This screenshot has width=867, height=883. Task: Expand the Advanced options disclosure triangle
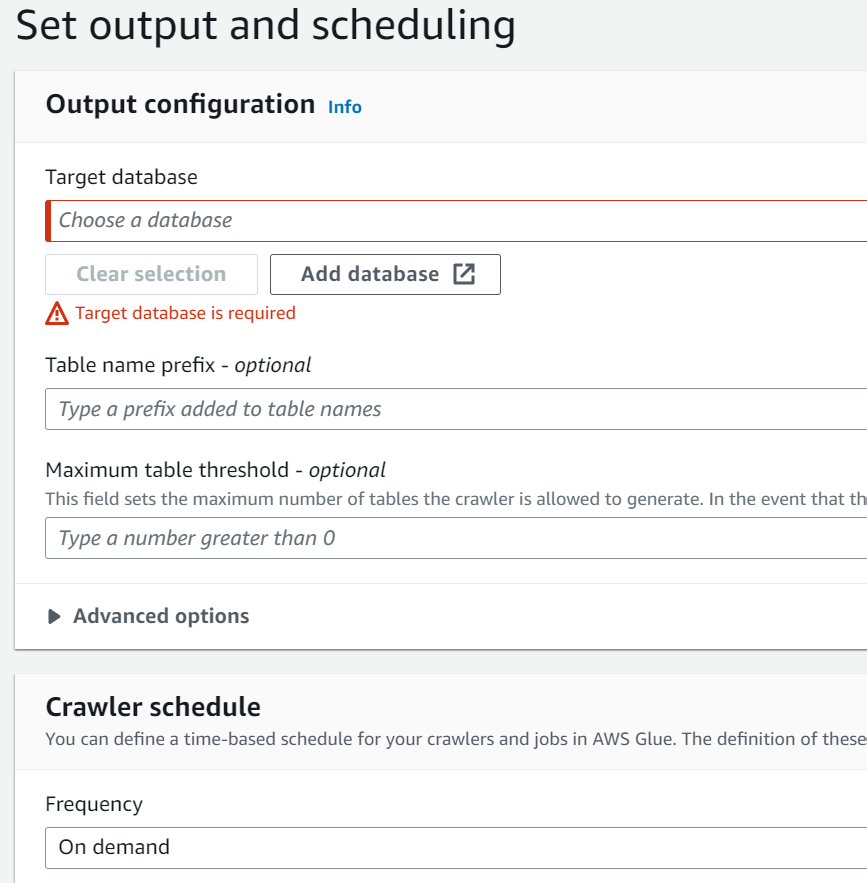click(54, 617)
